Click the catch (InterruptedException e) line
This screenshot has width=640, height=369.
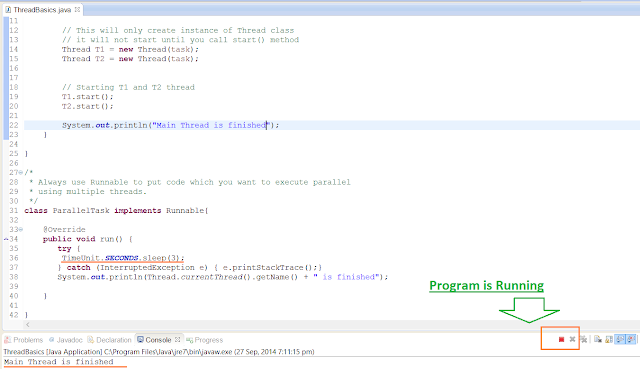190,267
